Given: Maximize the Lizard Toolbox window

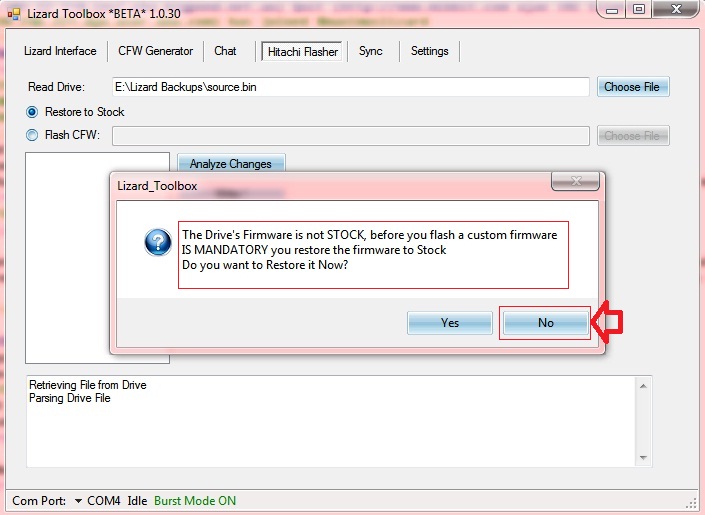Looking at the screenshot, I should point(638,9).
